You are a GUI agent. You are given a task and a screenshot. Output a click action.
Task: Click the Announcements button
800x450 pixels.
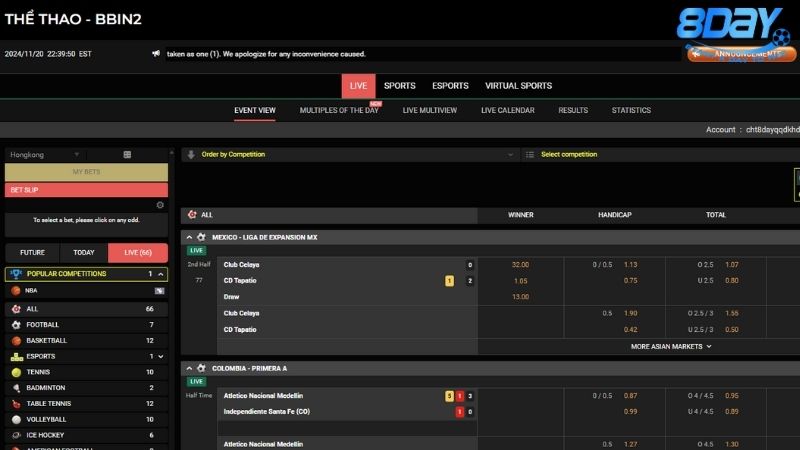pos(741,54)
